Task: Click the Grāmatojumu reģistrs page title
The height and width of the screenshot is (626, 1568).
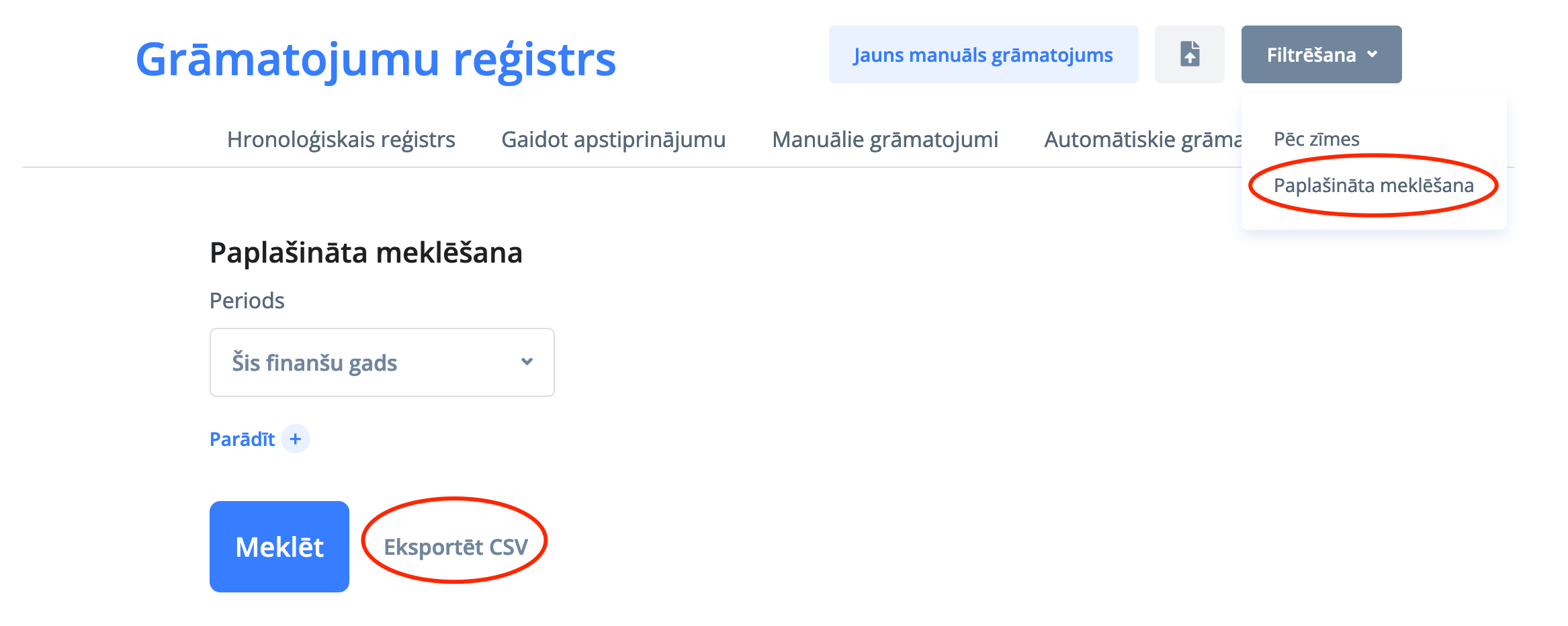Action: coord(376,59)
